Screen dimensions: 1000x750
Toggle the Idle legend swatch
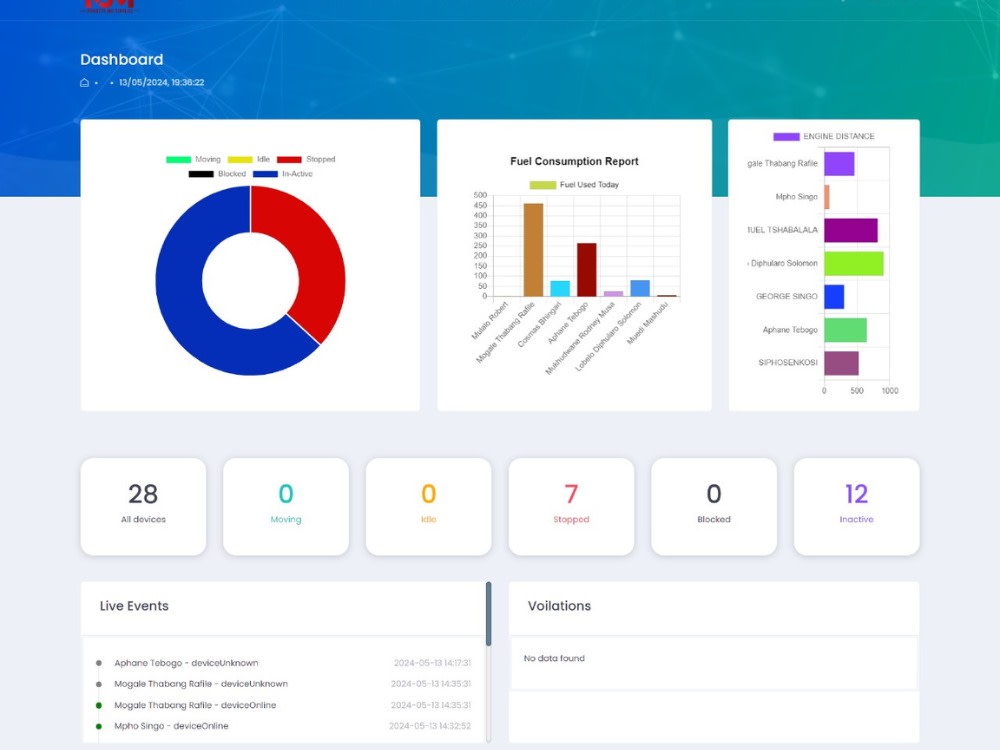point(240,159)
